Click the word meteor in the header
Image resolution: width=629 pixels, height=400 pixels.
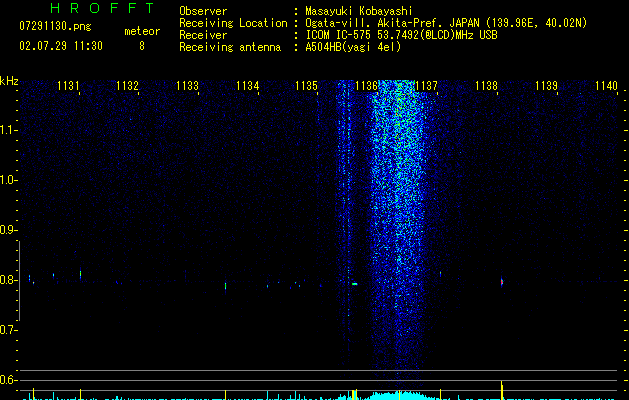(x=142, y=31)
